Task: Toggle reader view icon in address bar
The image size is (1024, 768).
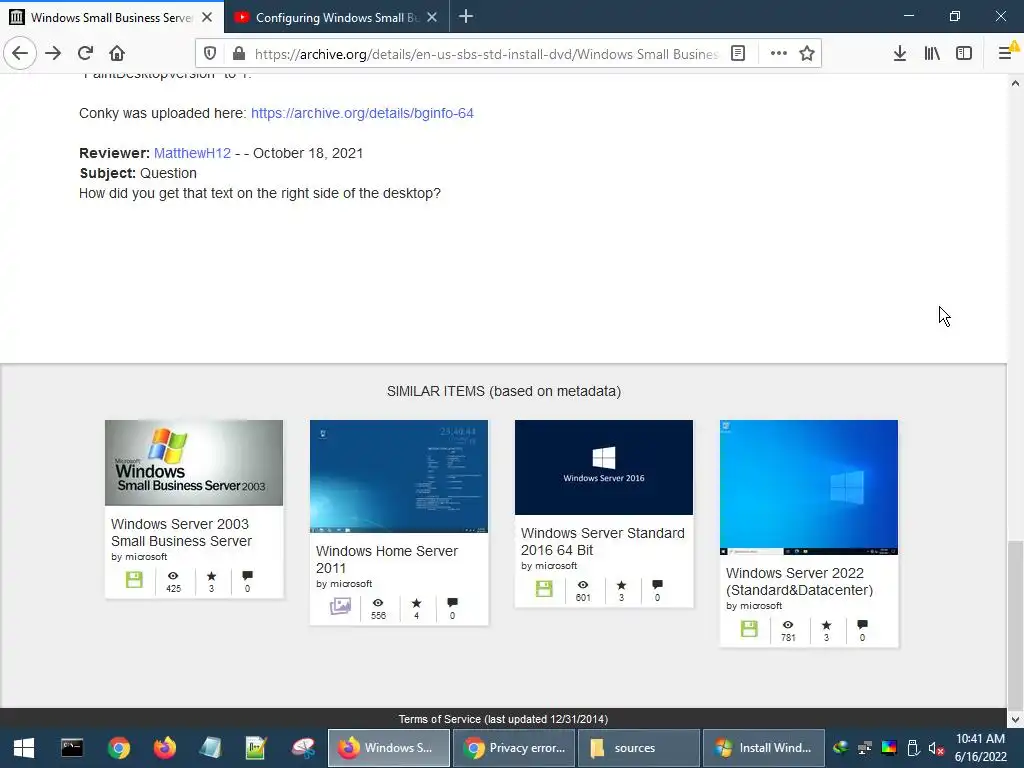Action: pyautogui.click(x=738, y=54)
